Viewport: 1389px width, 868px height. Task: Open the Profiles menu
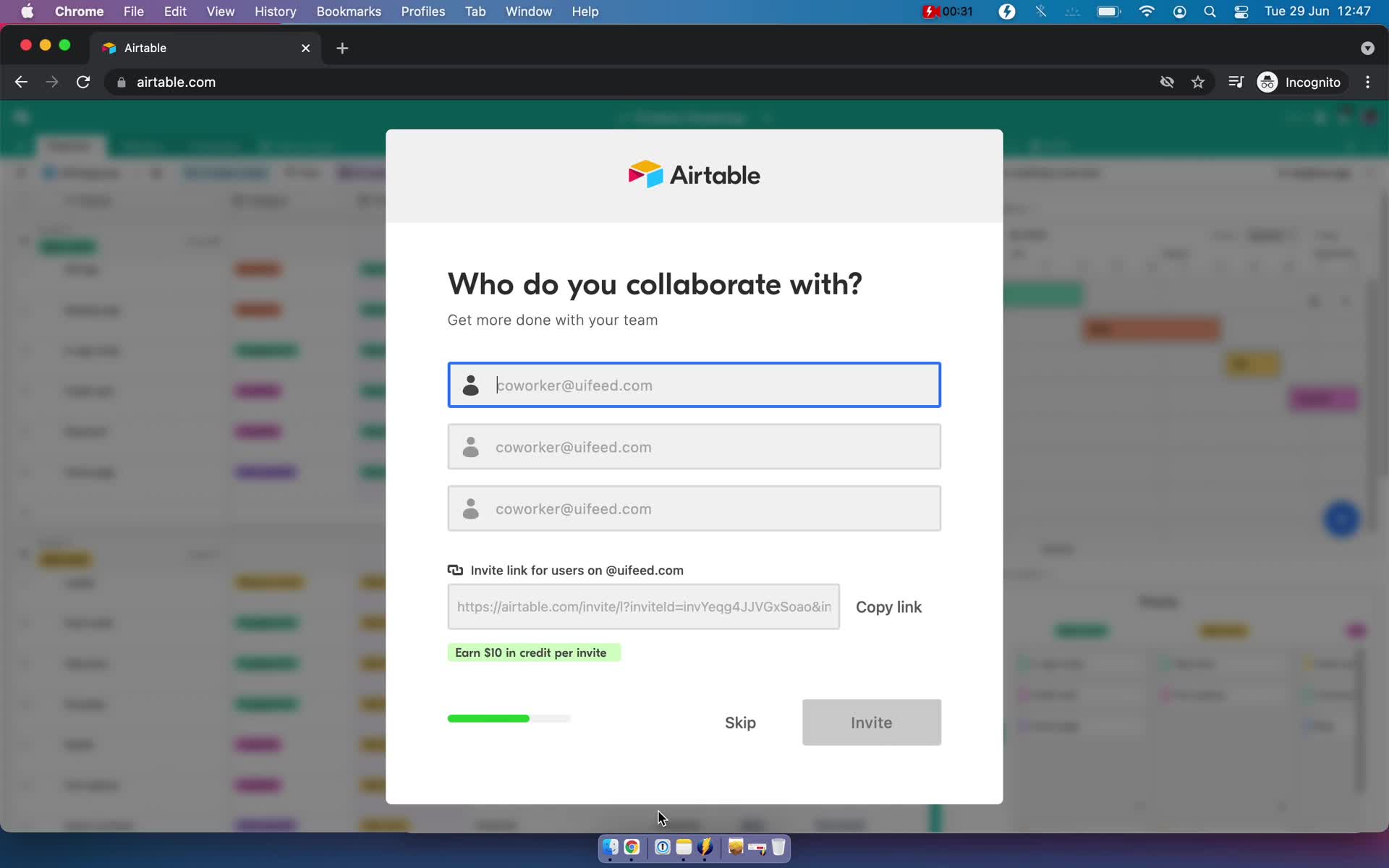point(423,12)
